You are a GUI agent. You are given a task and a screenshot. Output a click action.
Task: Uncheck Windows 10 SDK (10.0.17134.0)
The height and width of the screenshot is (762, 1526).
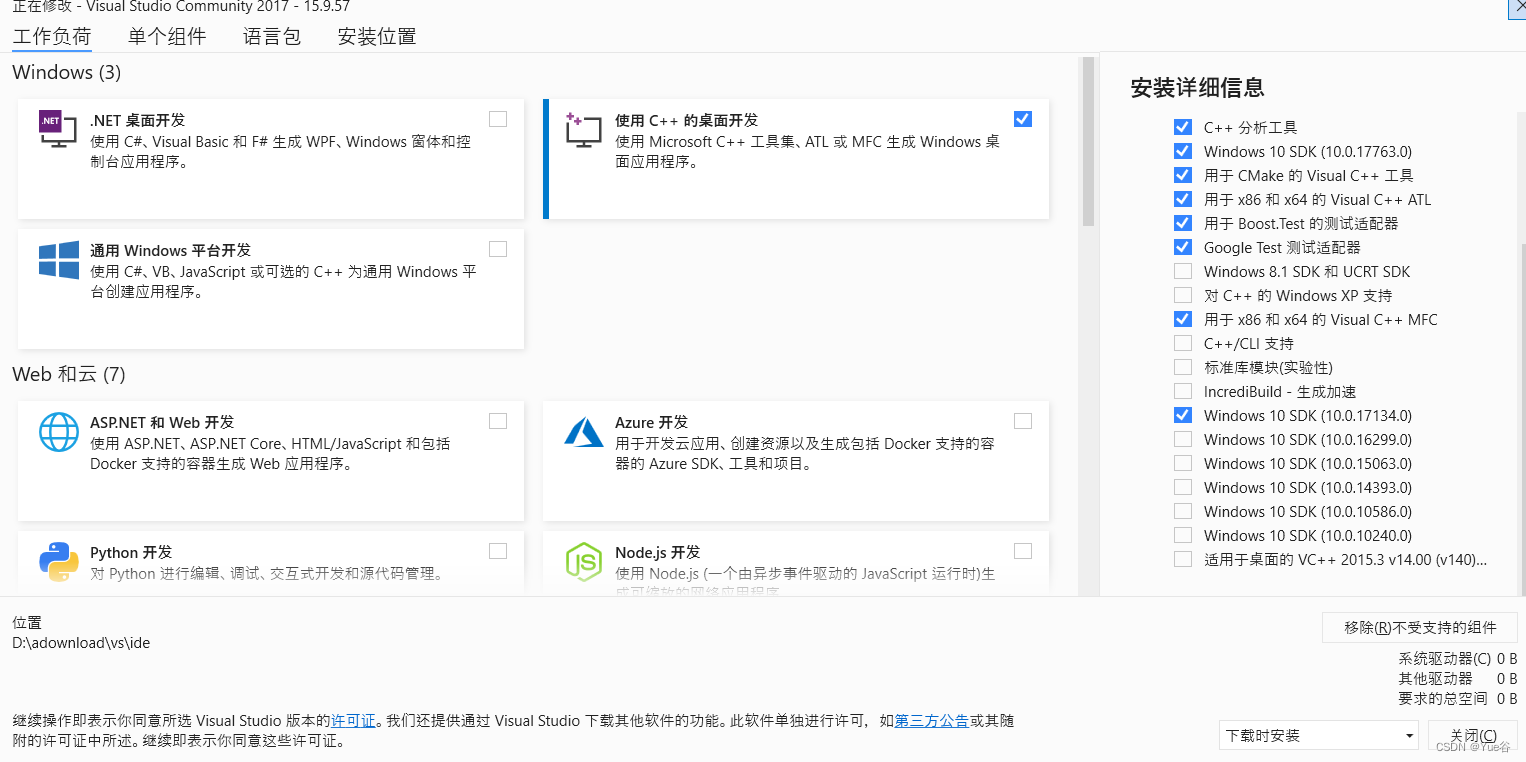point(1183,415)
